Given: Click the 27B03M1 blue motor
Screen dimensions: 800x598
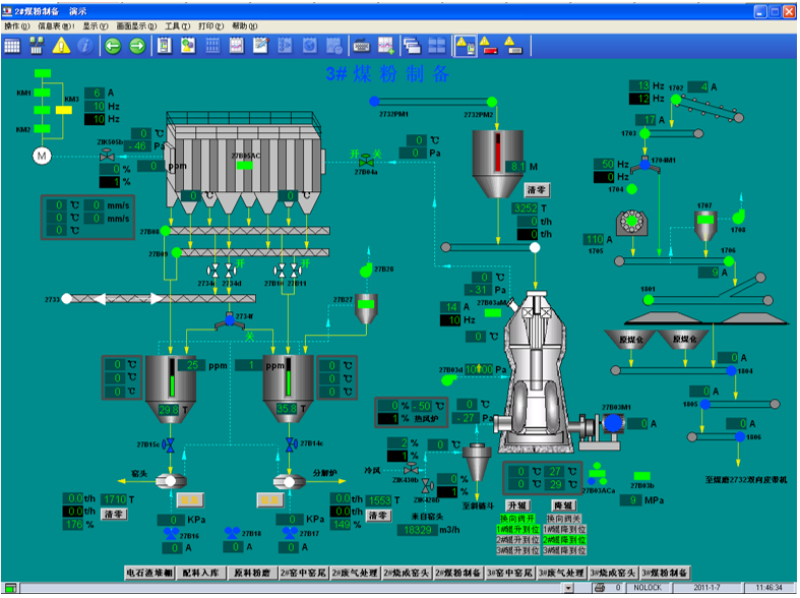Looking at the screenshot, I should coord(613,423).
